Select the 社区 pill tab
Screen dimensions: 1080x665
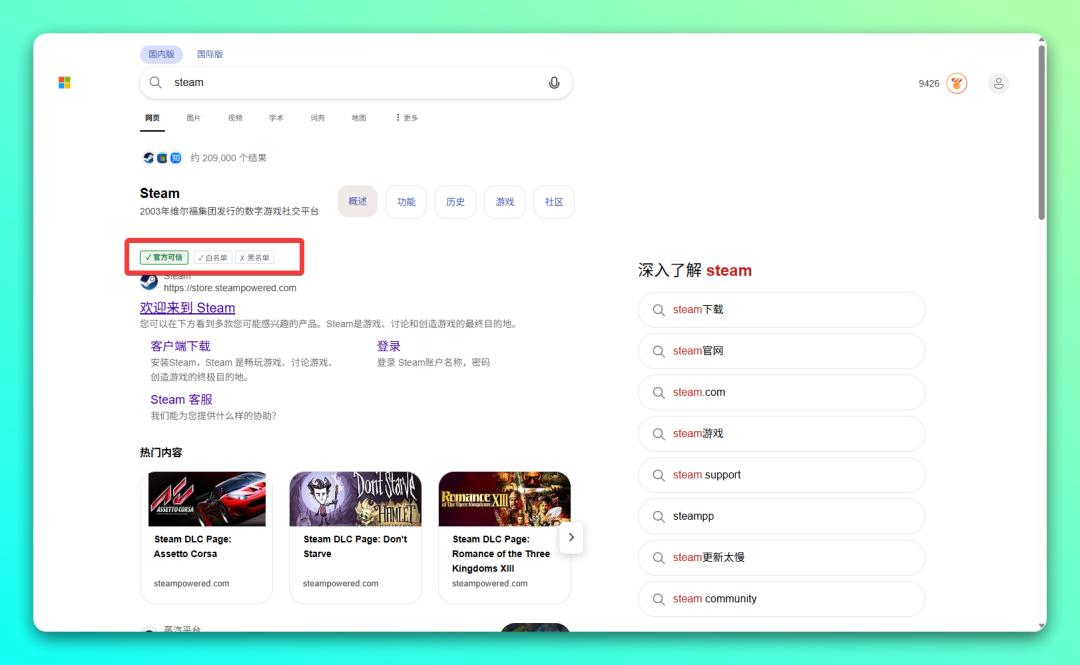pos(554,202)
